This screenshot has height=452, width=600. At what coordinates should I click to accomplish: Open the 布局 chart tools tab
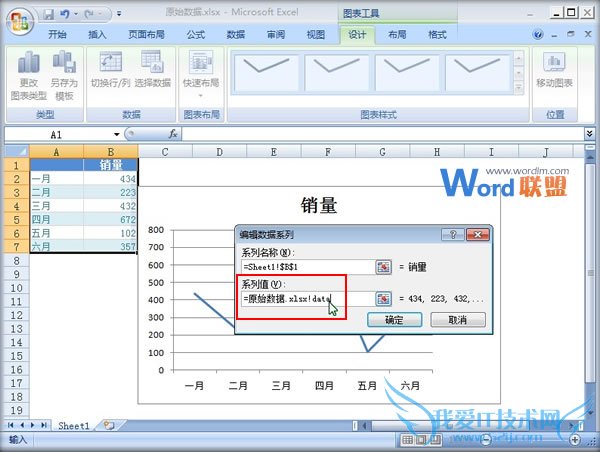tap(397, 34)
